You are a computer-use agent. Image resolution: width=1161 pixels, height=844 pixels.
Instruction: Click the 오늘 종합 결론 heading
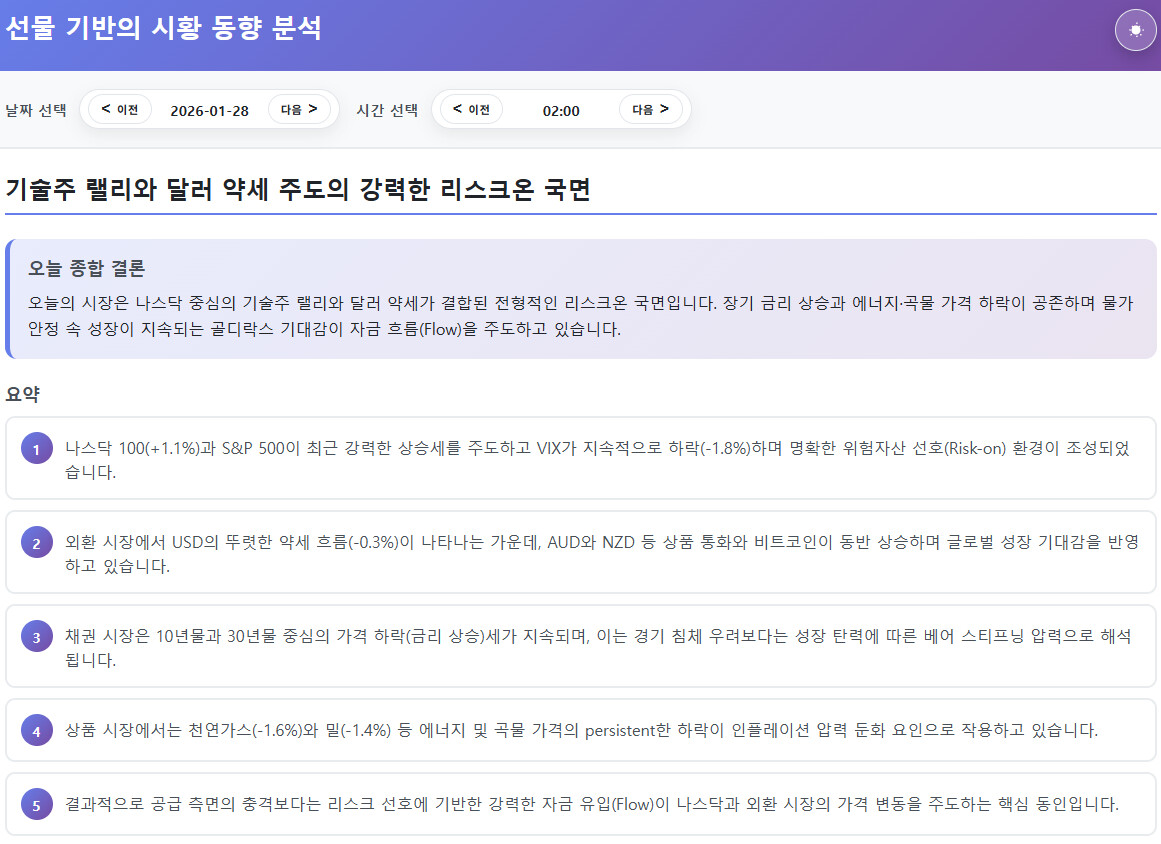pos(86,268)
